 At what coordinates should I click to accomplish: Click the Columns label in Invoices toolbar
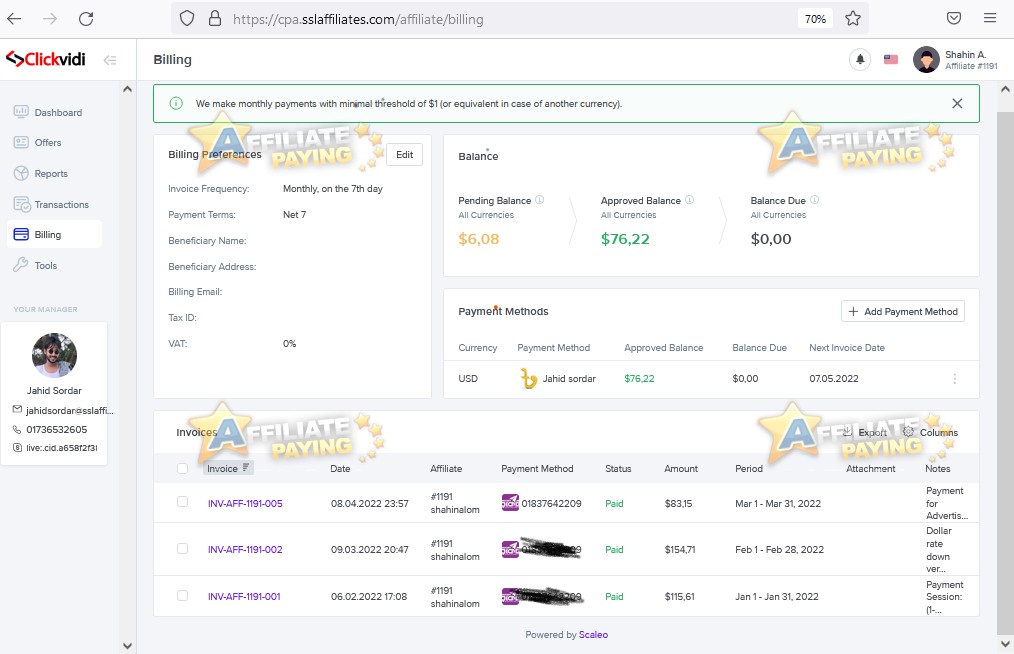pos(939,432)
